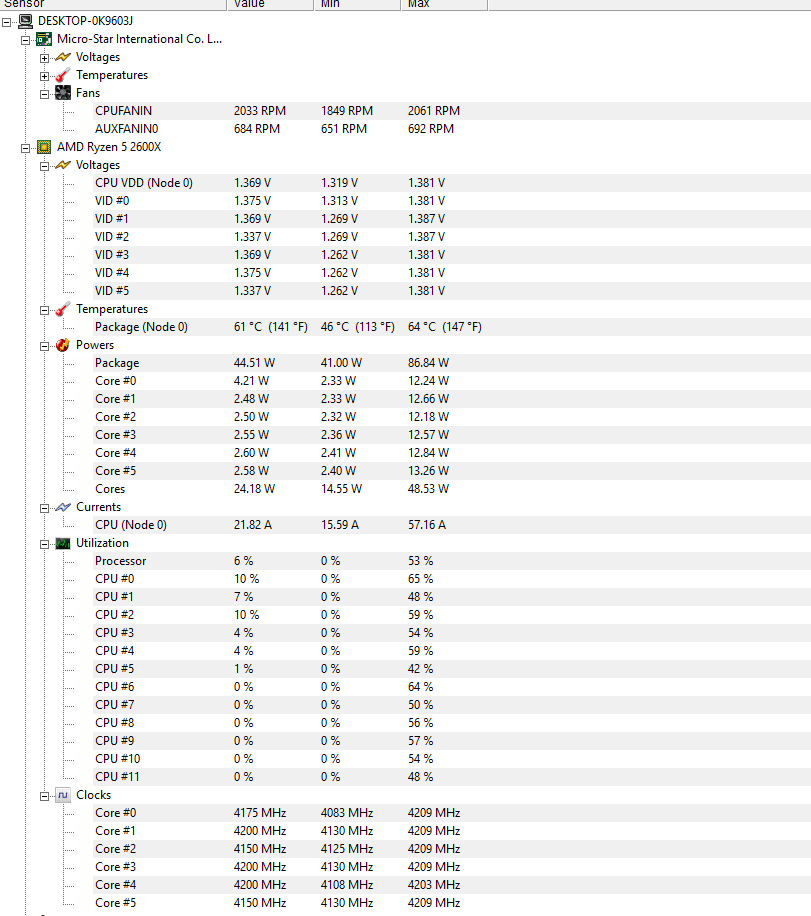Click the Max column header
Viewport: 811px width, 916px height.
tap(444, 4)
